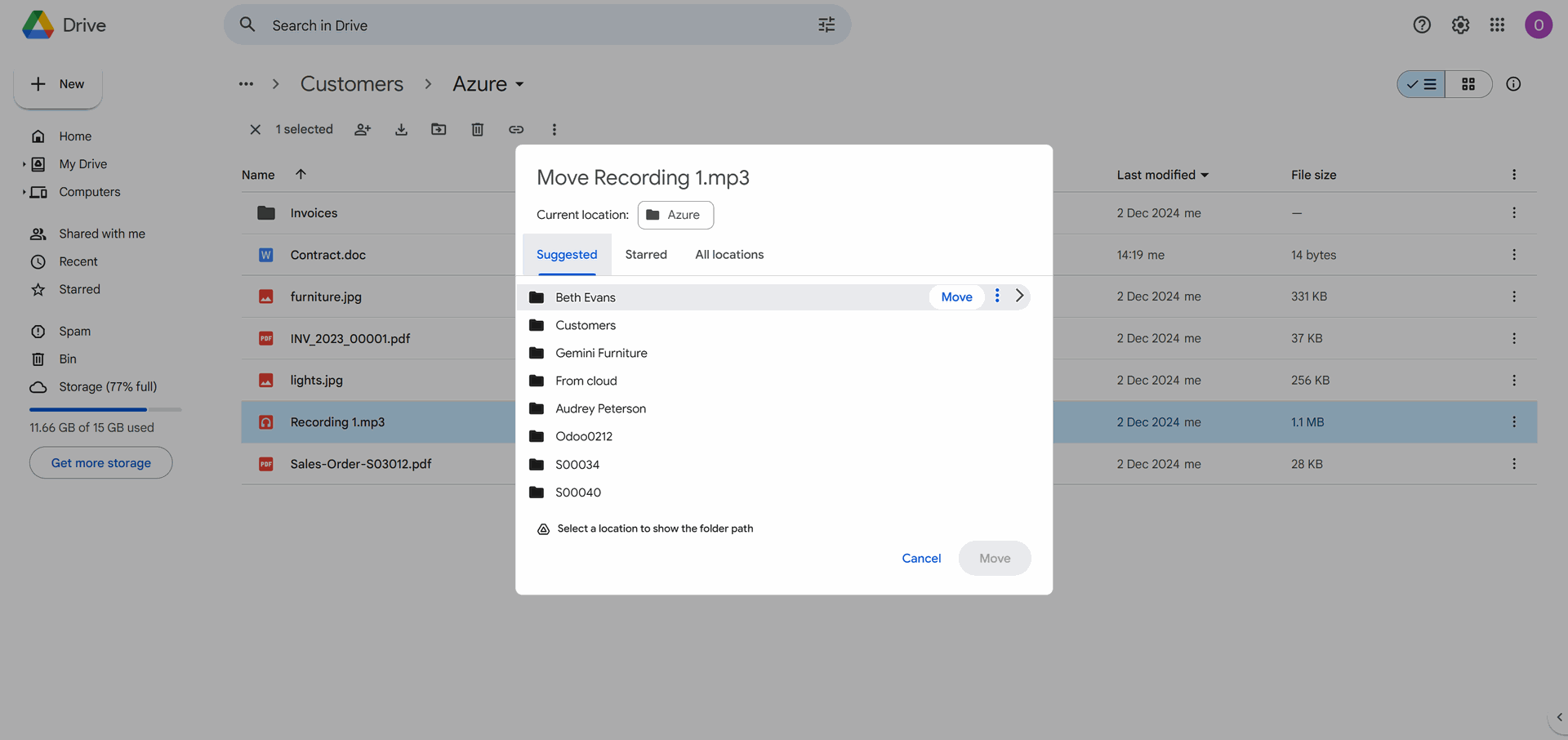Viewport: 1568px width, 740px height.
Task: Open the Google apps grid
Action: pyautogui.click(x=1497, y=25)
